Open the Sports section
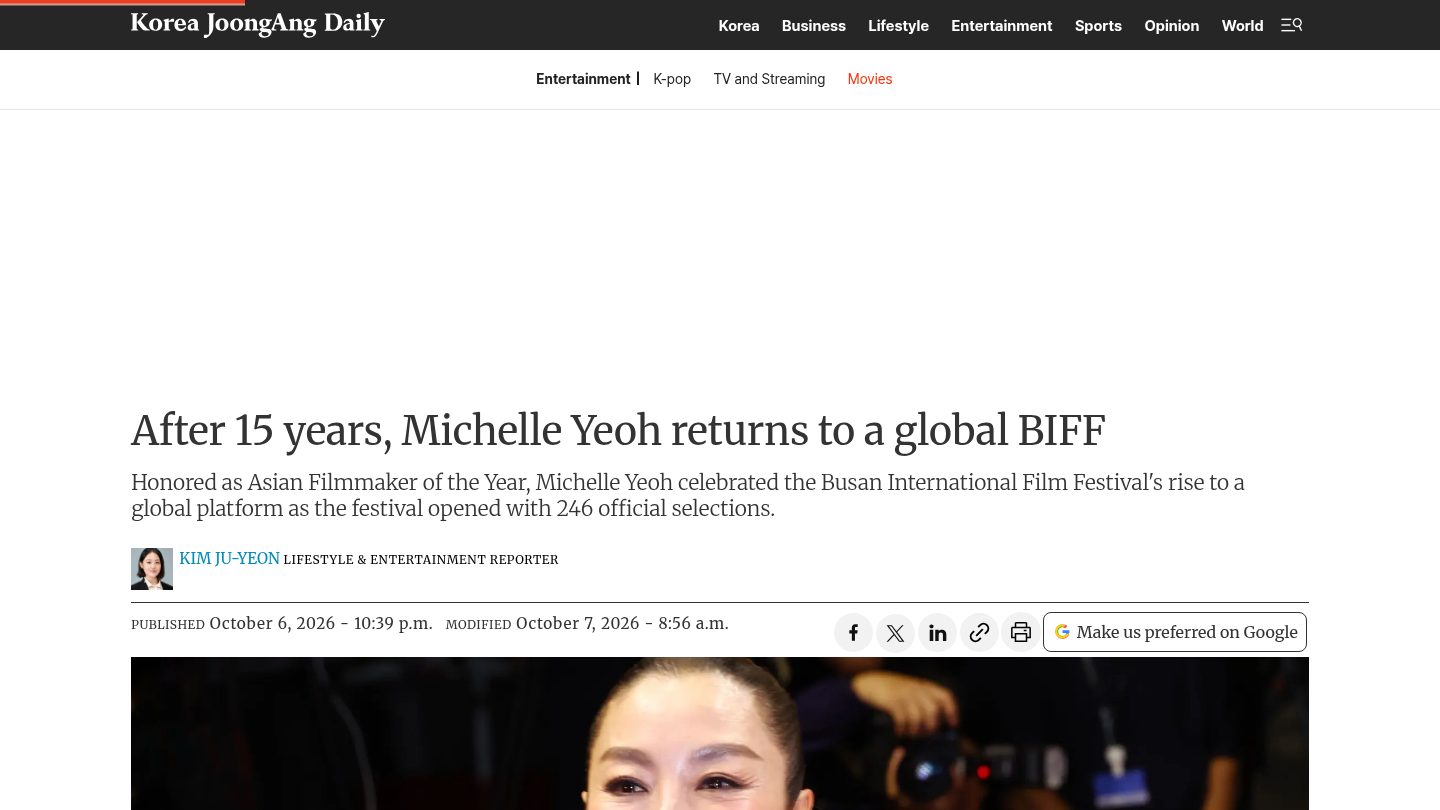Viewport: 1440px width, 810px height. [1098, 26]
